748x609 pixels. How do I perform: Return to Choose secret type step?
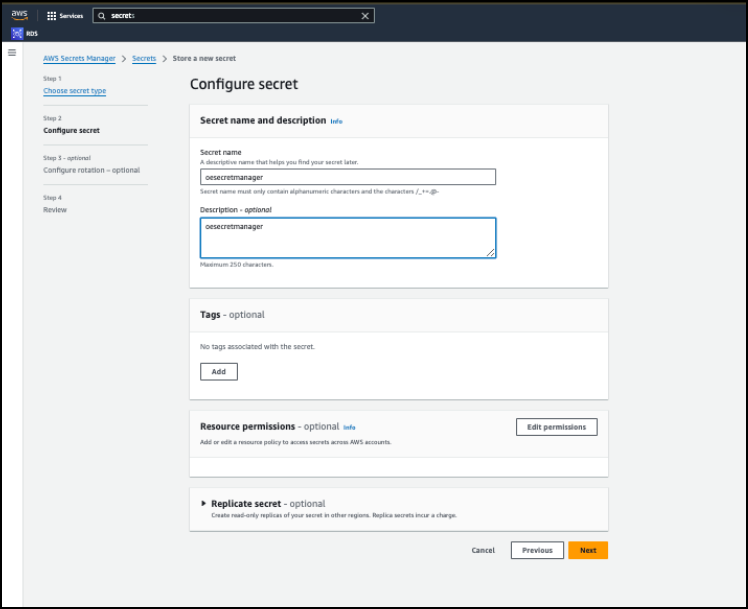[x=74, y=91]
